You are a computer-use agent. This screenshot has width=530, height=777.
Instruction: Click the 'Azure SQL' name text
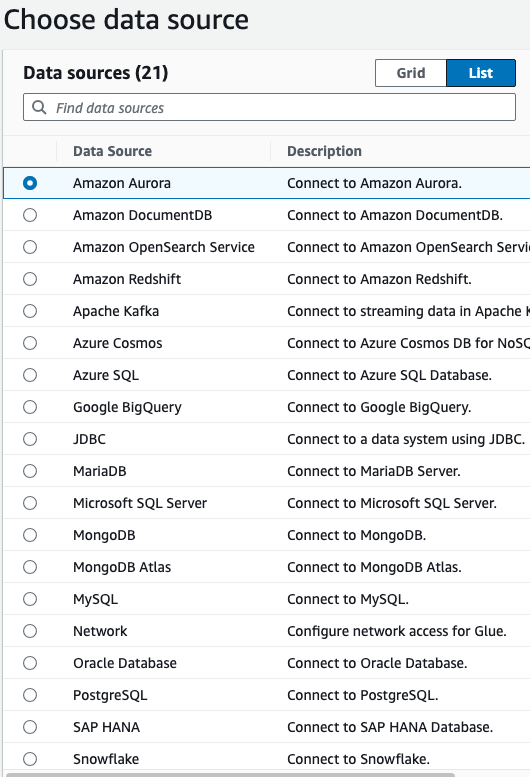[x=106, y=375]
